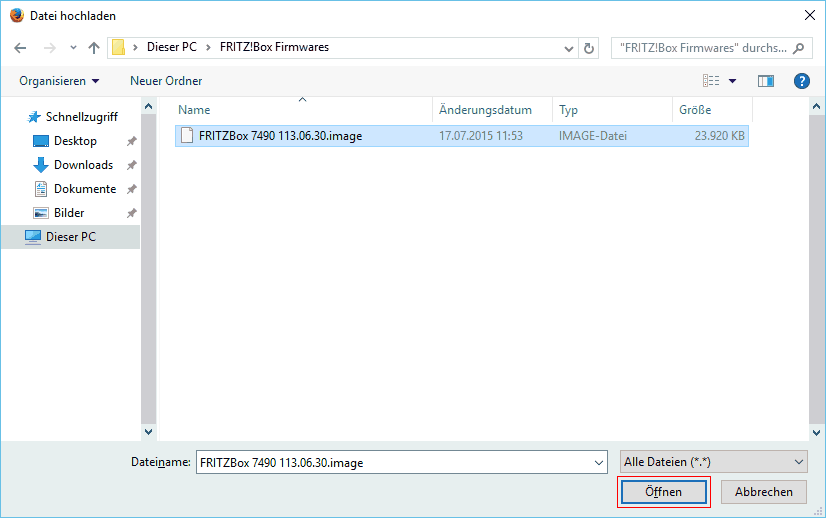Click the Öffnen button
826x518 pixels.
(664, 492)
